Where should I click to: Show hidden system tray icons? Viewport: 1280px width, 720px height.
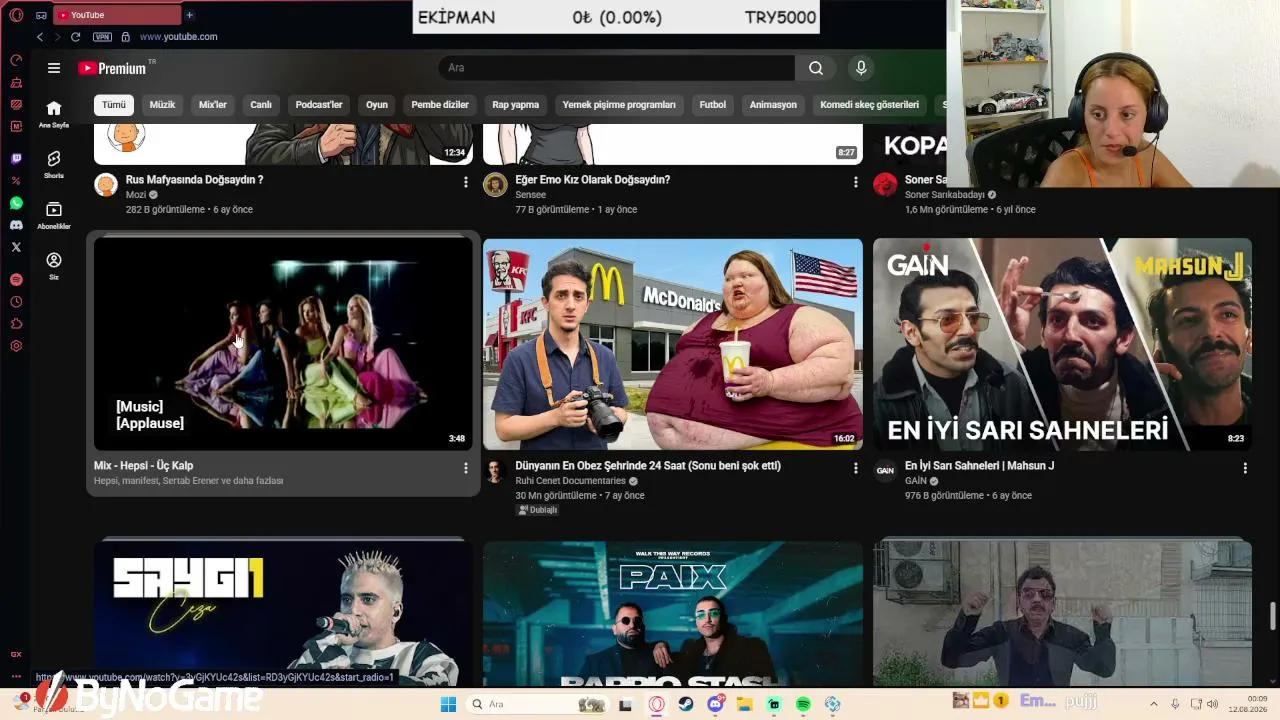[x=1153, y=704]
